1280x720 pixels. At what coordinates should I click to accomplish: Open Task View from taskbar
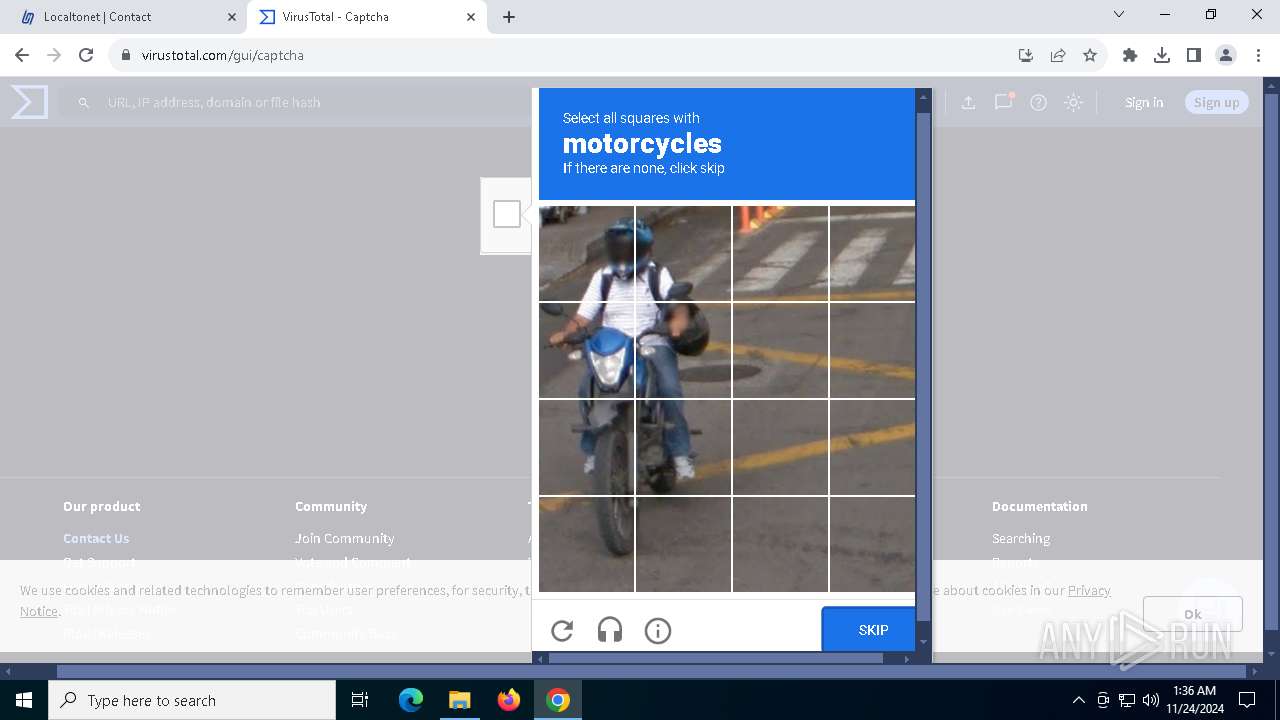[360, 700]
